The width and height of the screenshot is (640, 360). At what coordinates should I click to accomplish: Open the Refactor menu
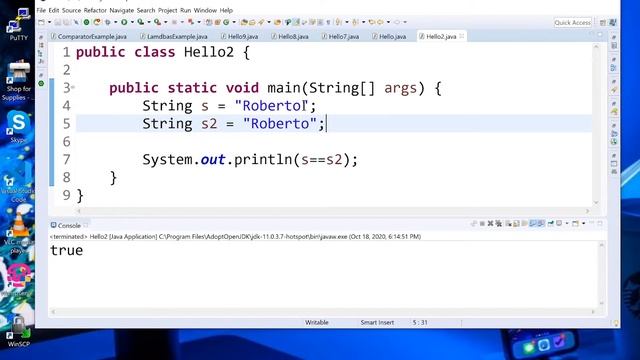(x=95, y=10)
